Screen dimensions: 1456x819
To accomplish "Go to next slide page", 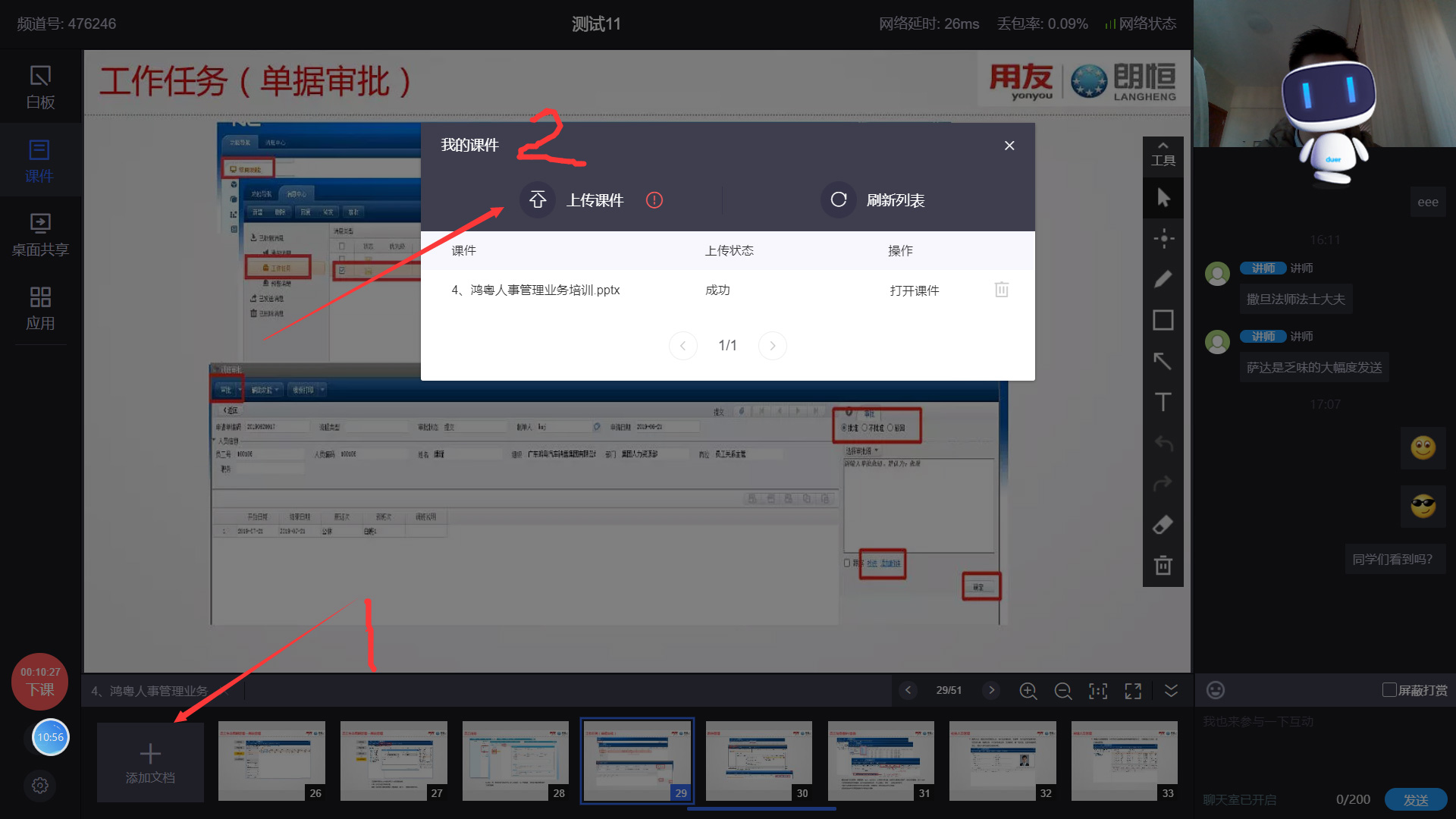I will pos(990,690).
